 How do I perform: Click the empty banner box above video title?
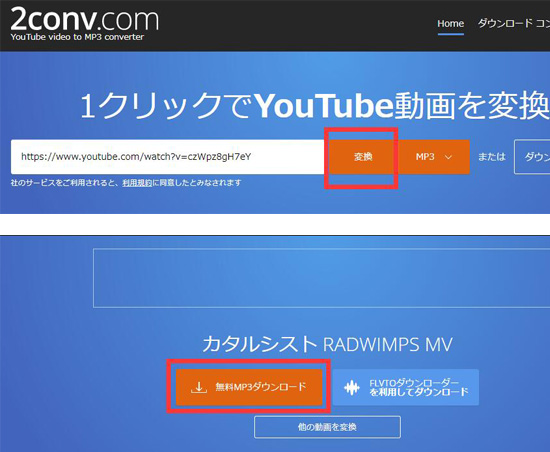(321, 278)
